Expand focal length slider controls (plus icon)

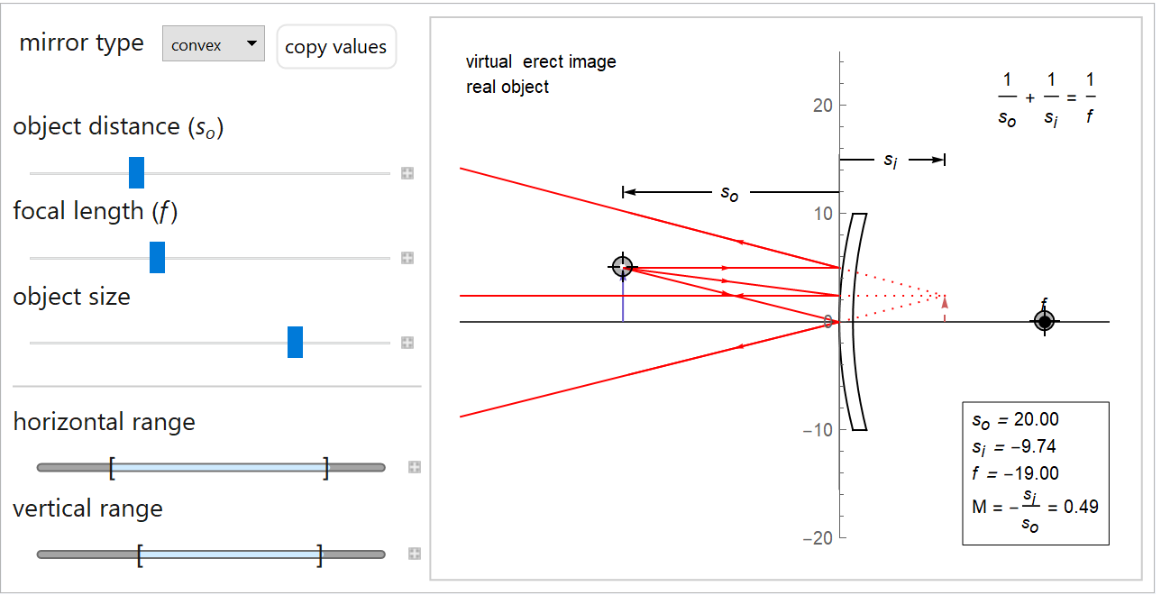point(408,258)
